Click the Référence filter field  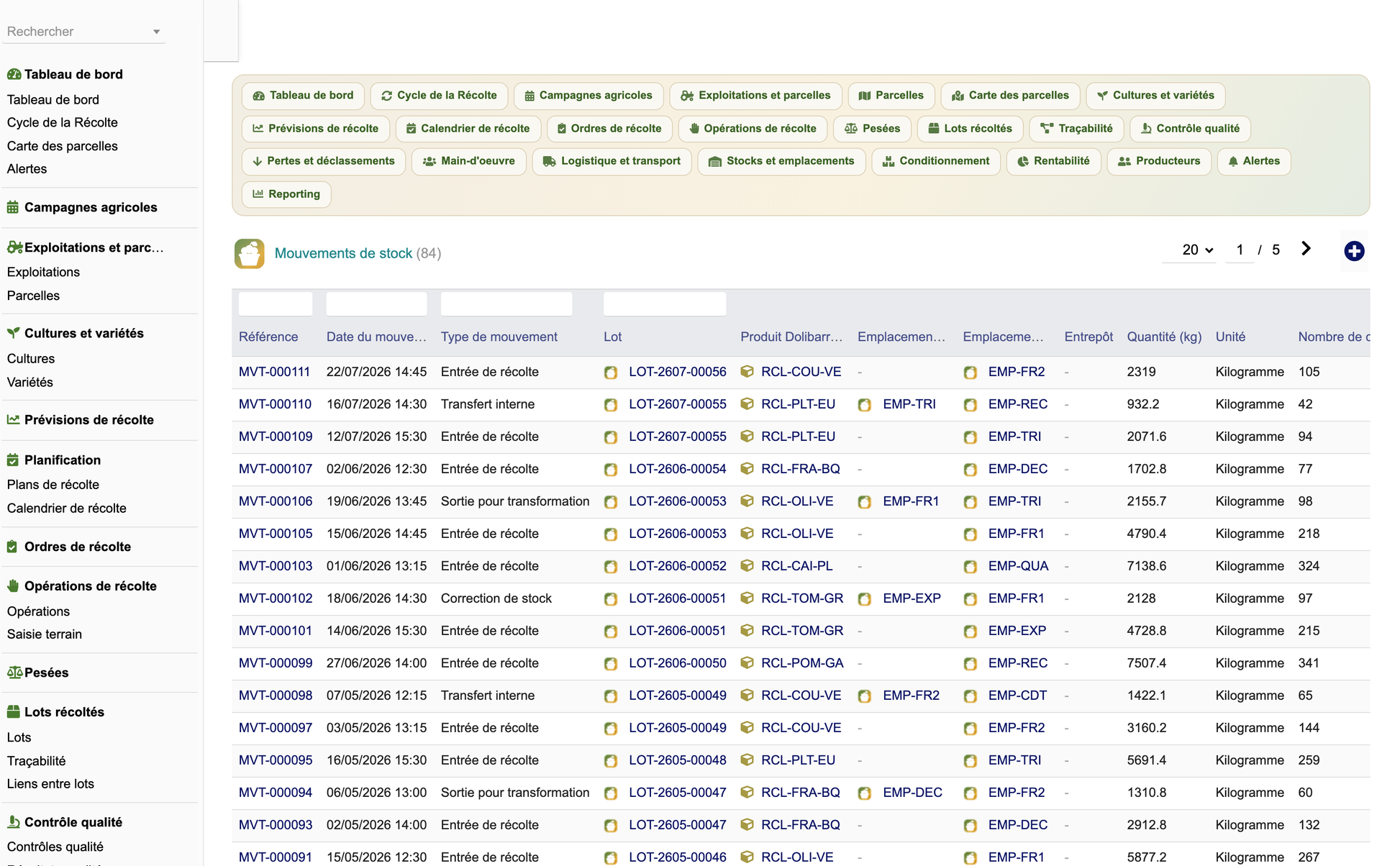[x=276, y=304]
